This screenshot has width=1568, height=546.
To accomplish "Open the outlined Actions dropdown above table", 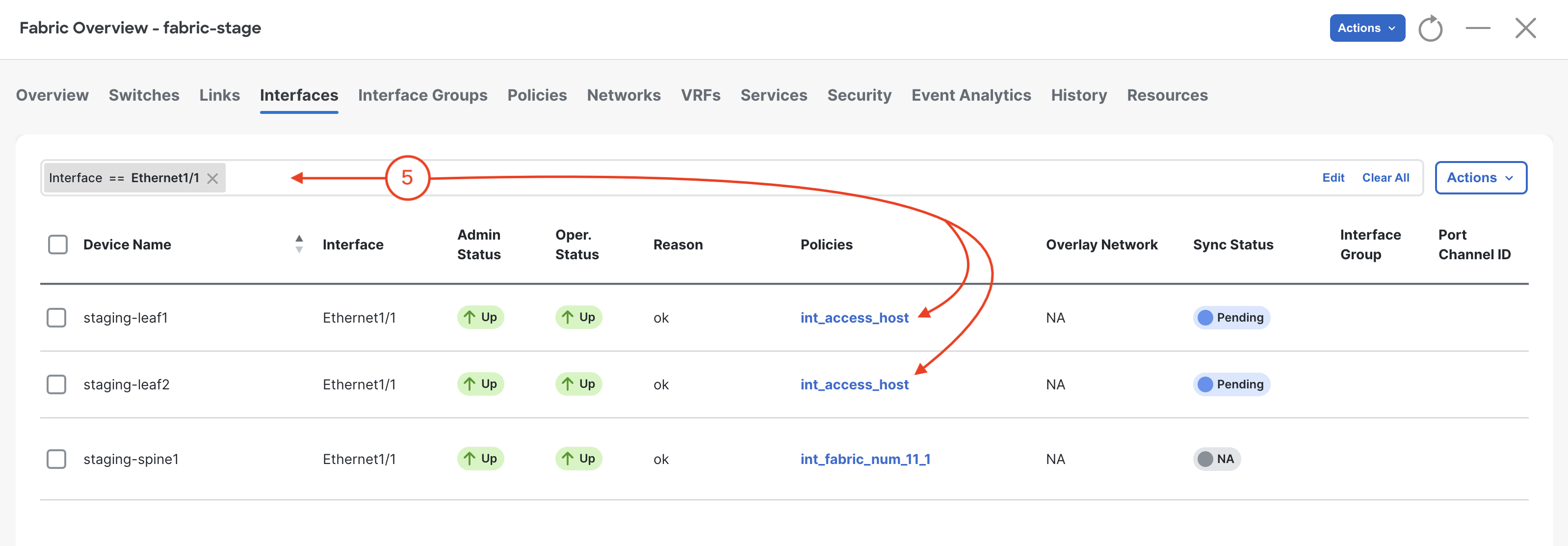I will tap(1480, 178).
